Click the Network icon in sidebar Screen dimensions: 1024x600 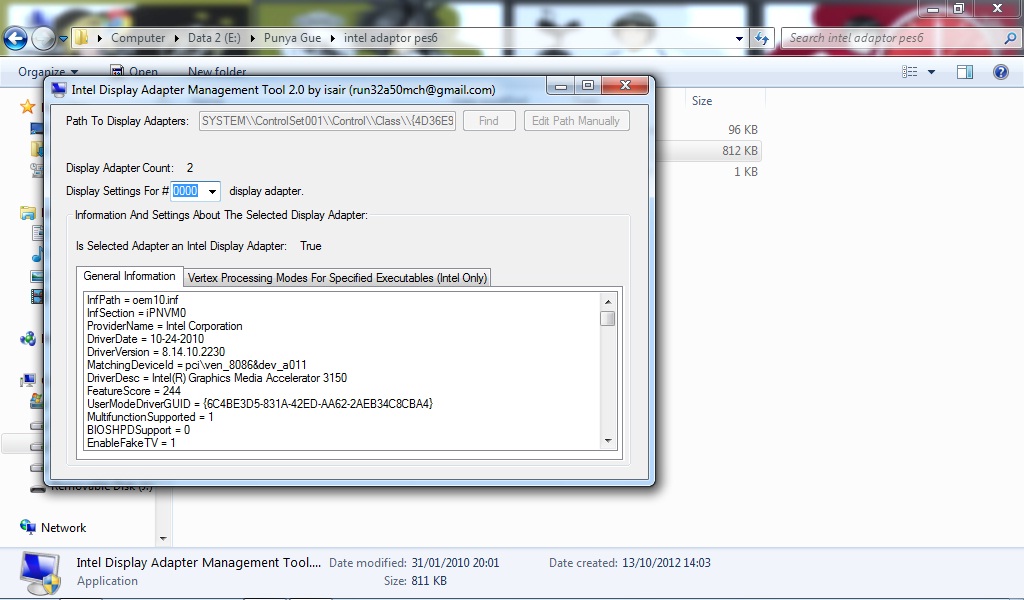click(27, 527)
